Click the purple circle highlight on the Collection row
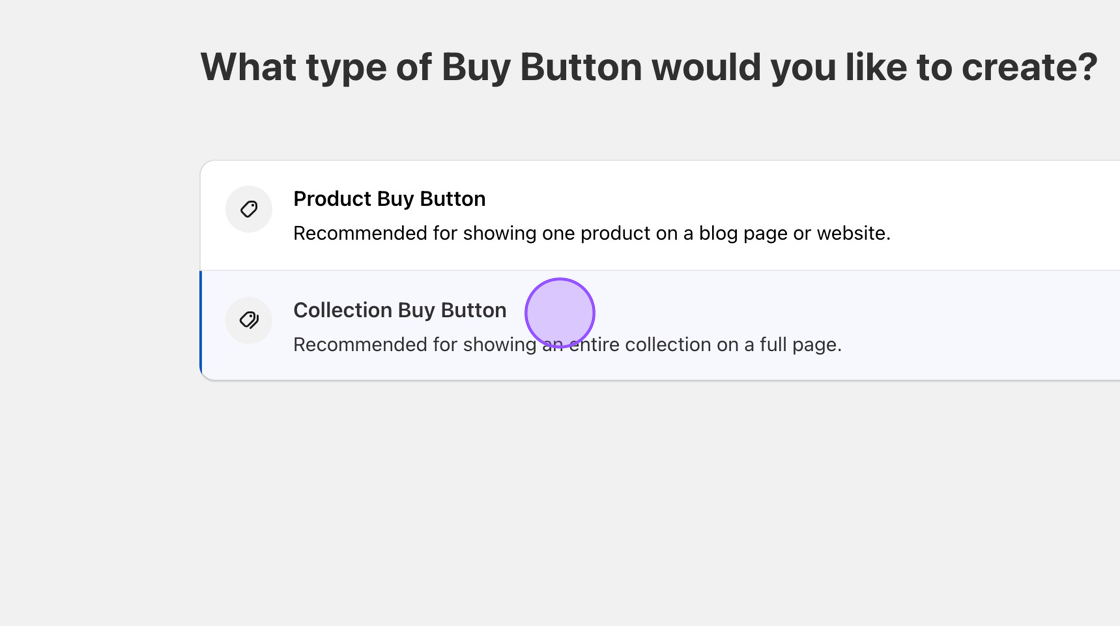 click(x=560, y=313)
